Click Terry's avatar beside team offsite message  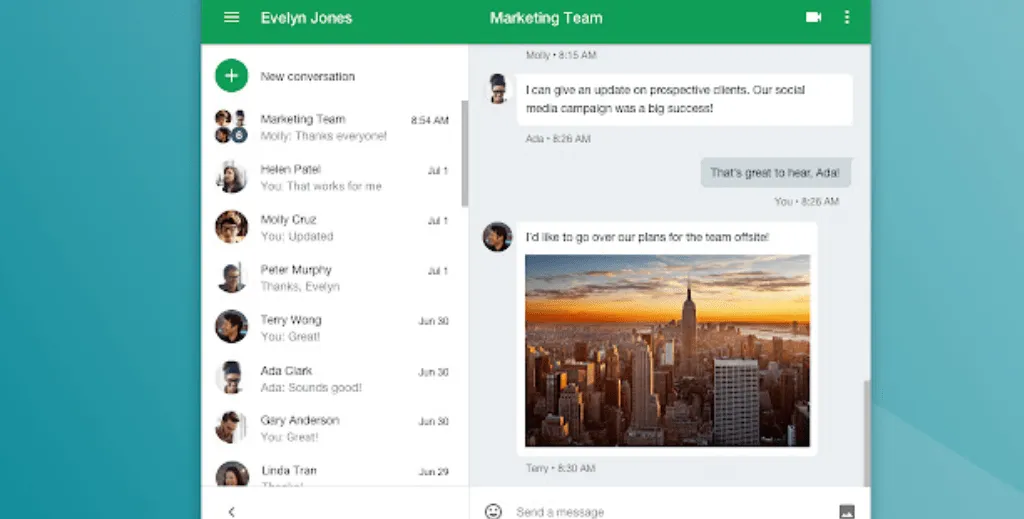pos(498,237)
